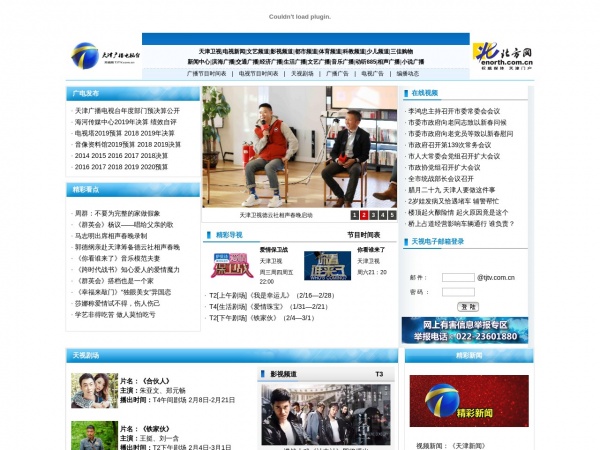Open 音乐广播 in radio navigation row
The image size is (600, 450).
point(342,62)
